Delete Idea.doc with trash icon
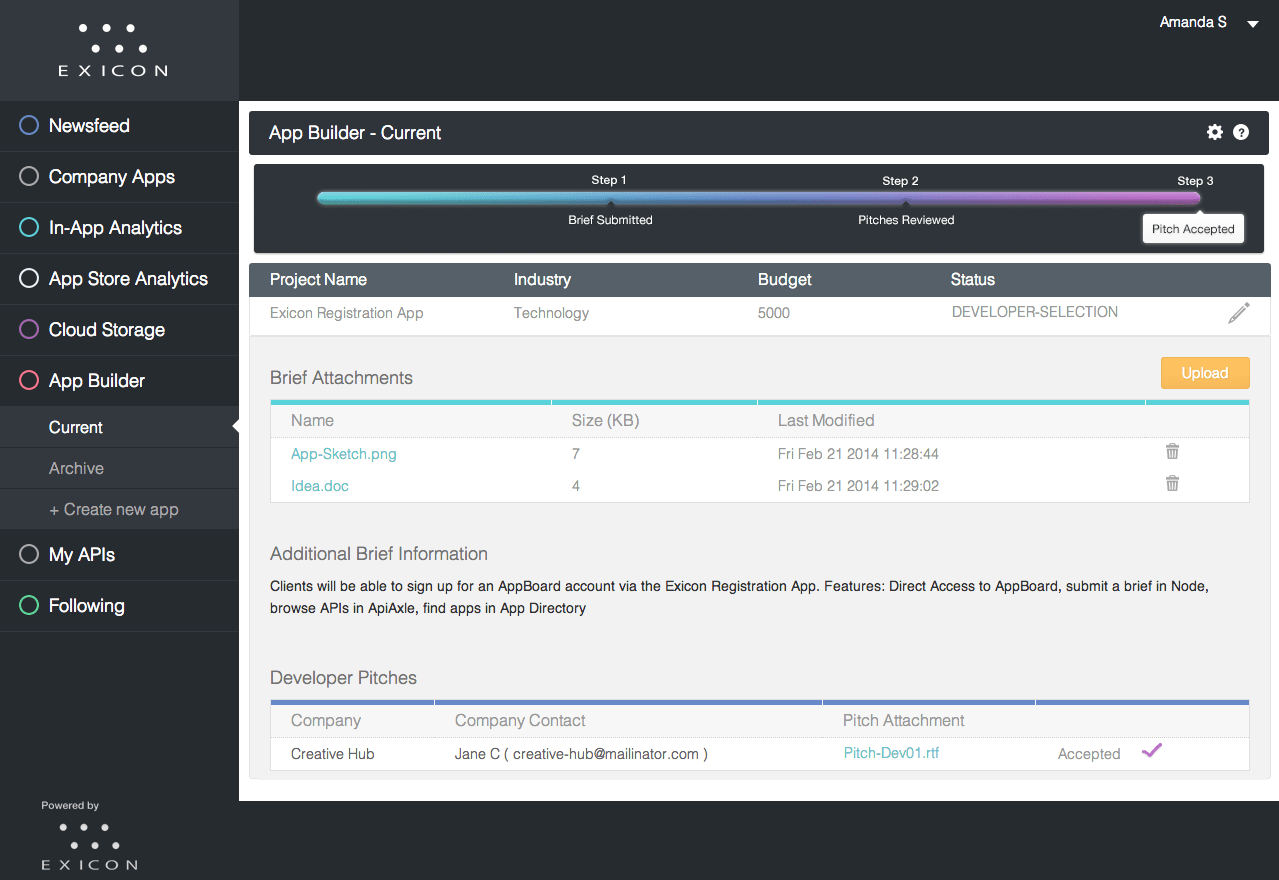 pos(1172,484)
